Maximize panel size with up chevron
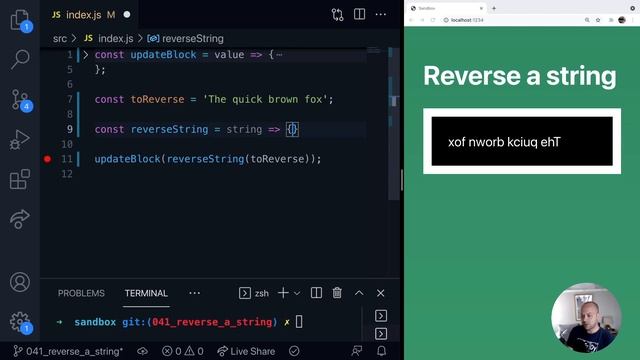The height and width of the screenshot is (360, 640). coord(359,293)
